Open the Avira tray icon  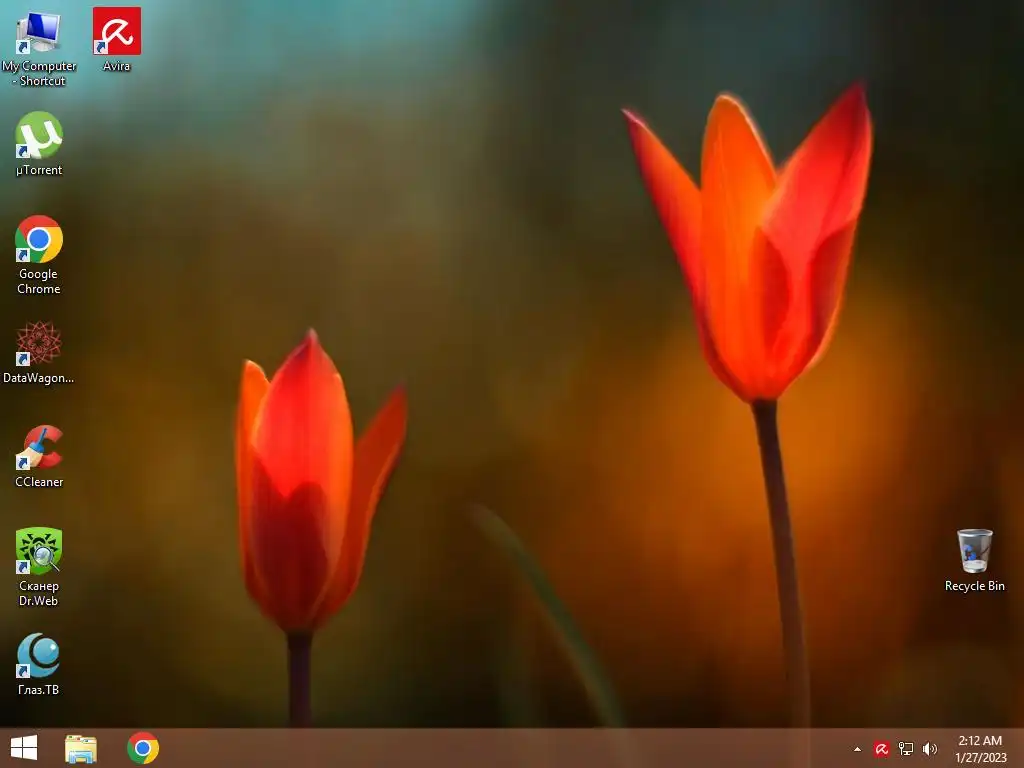tap(882, 749)
